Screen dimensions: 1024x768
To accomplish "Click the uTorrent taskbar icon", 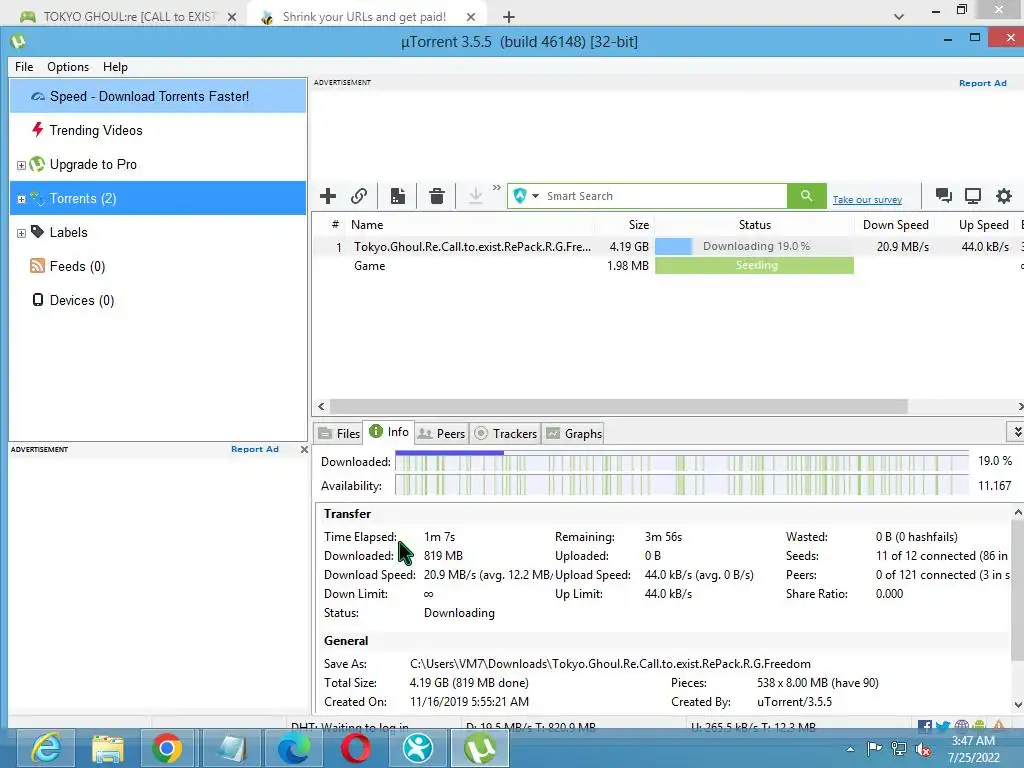I will pos(480,748).
